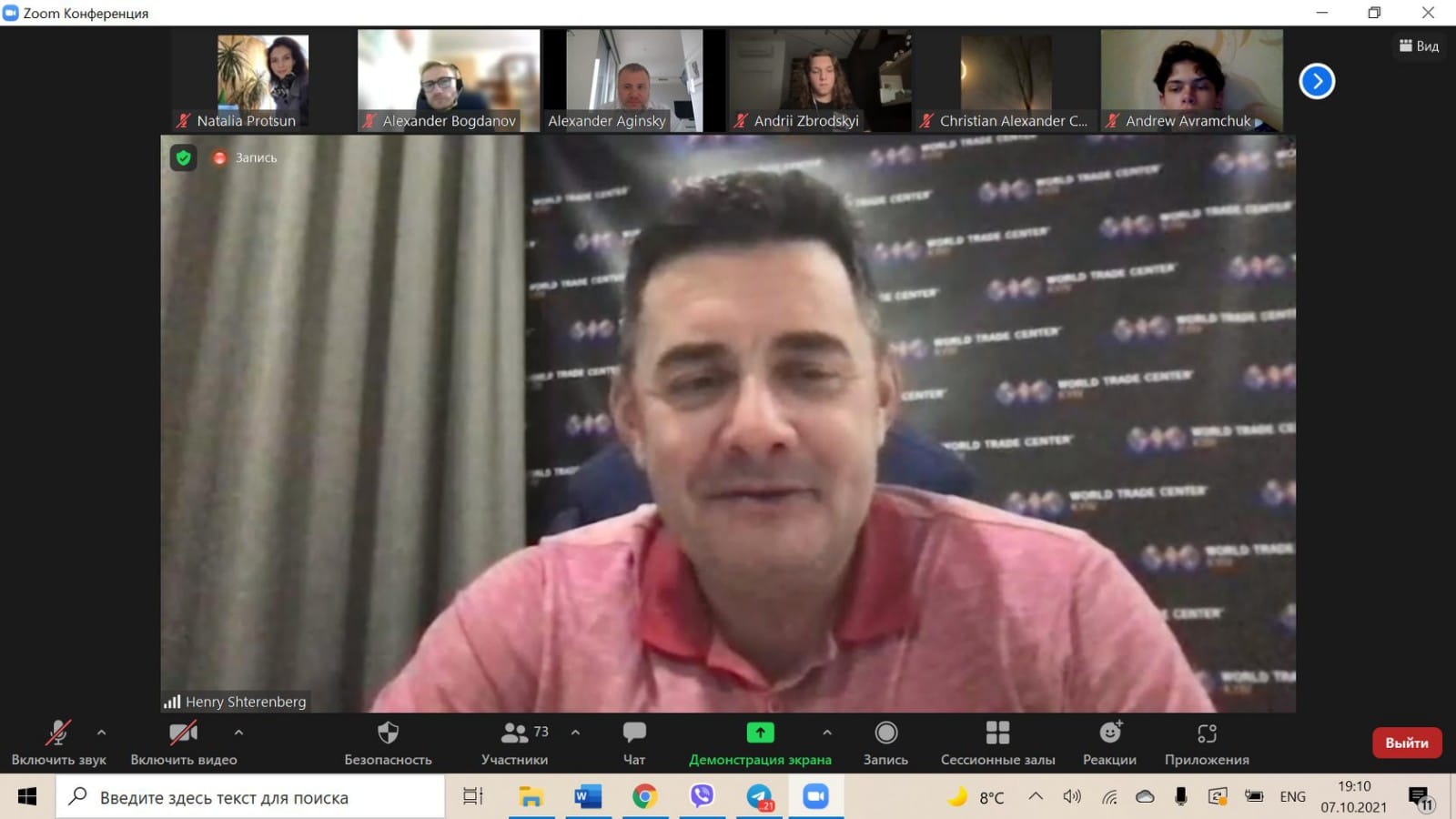
Task: Open Reactions (Реакции) emoji icon
Action: [1109, 733]
